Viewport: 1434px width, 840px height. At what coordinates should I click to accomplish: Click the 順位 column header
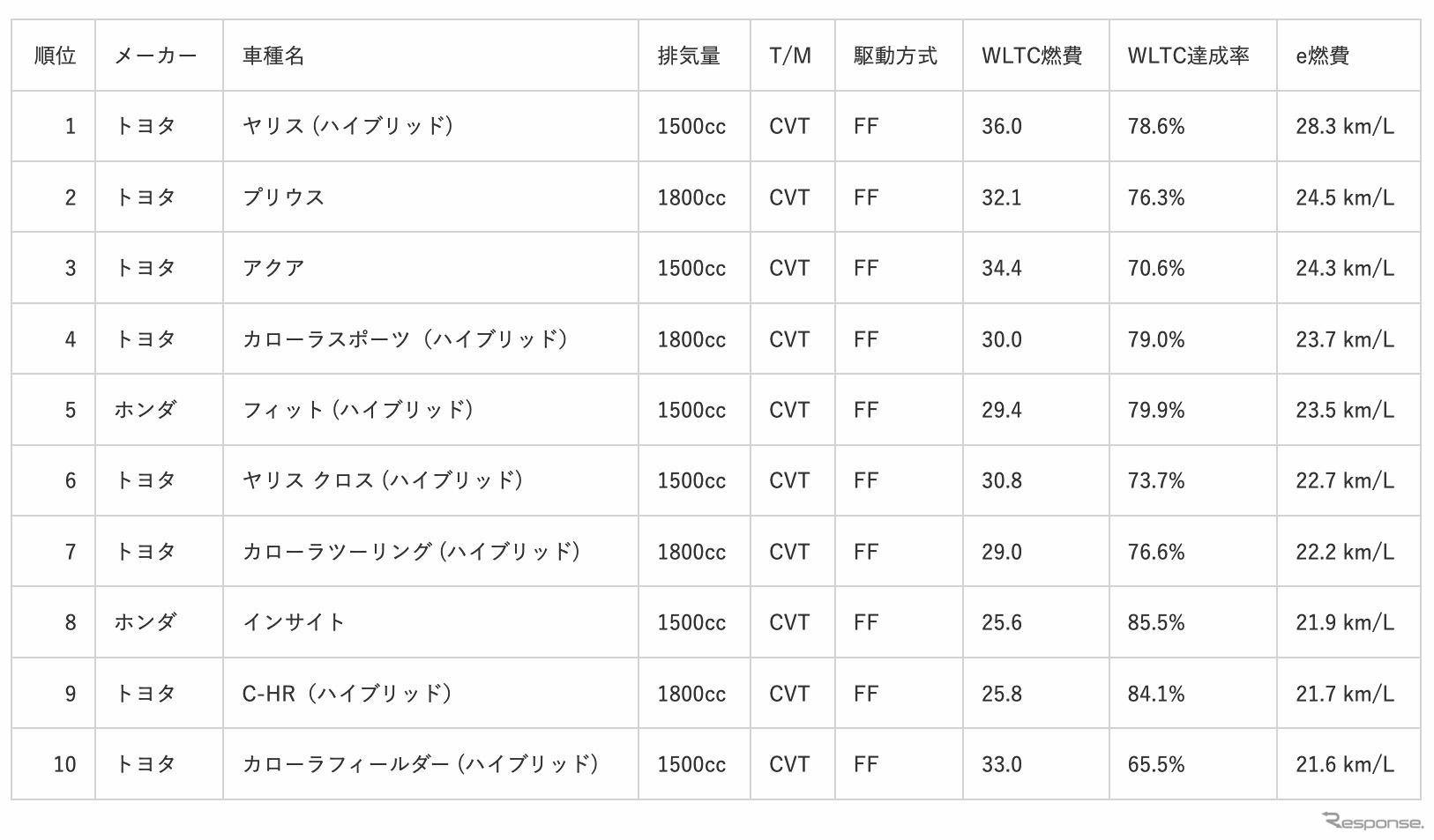click(55, 56)
